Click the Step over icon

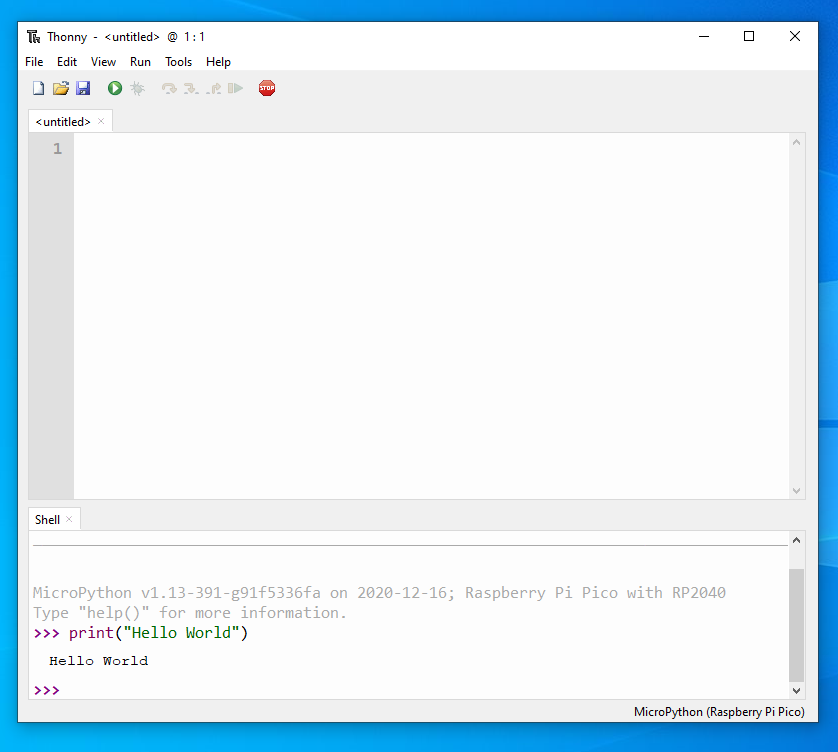pyautogui.click(x=169, y=88)
